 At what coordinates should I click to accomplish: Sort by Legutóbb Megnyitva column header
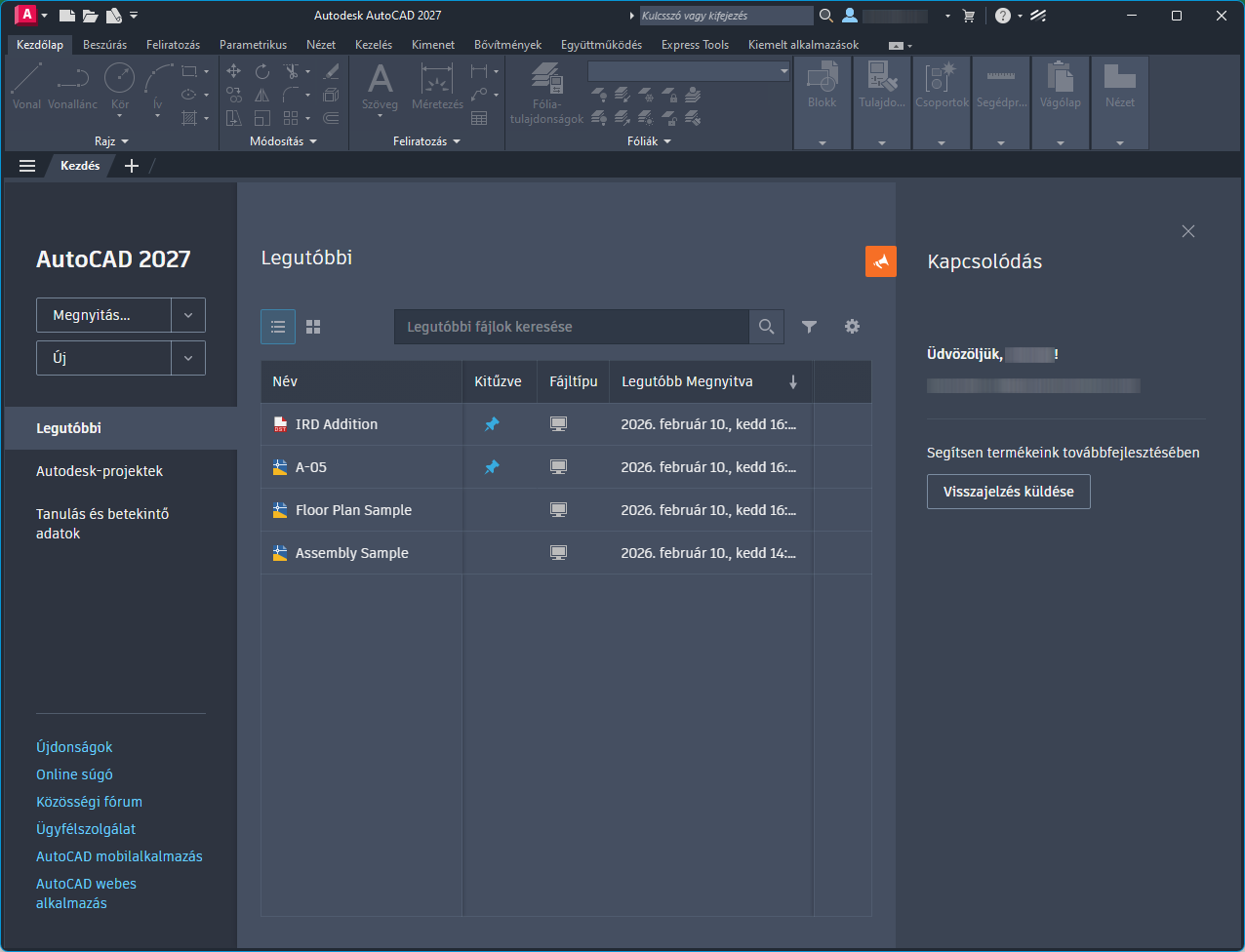pyautogui.click(x=711, y=381)
